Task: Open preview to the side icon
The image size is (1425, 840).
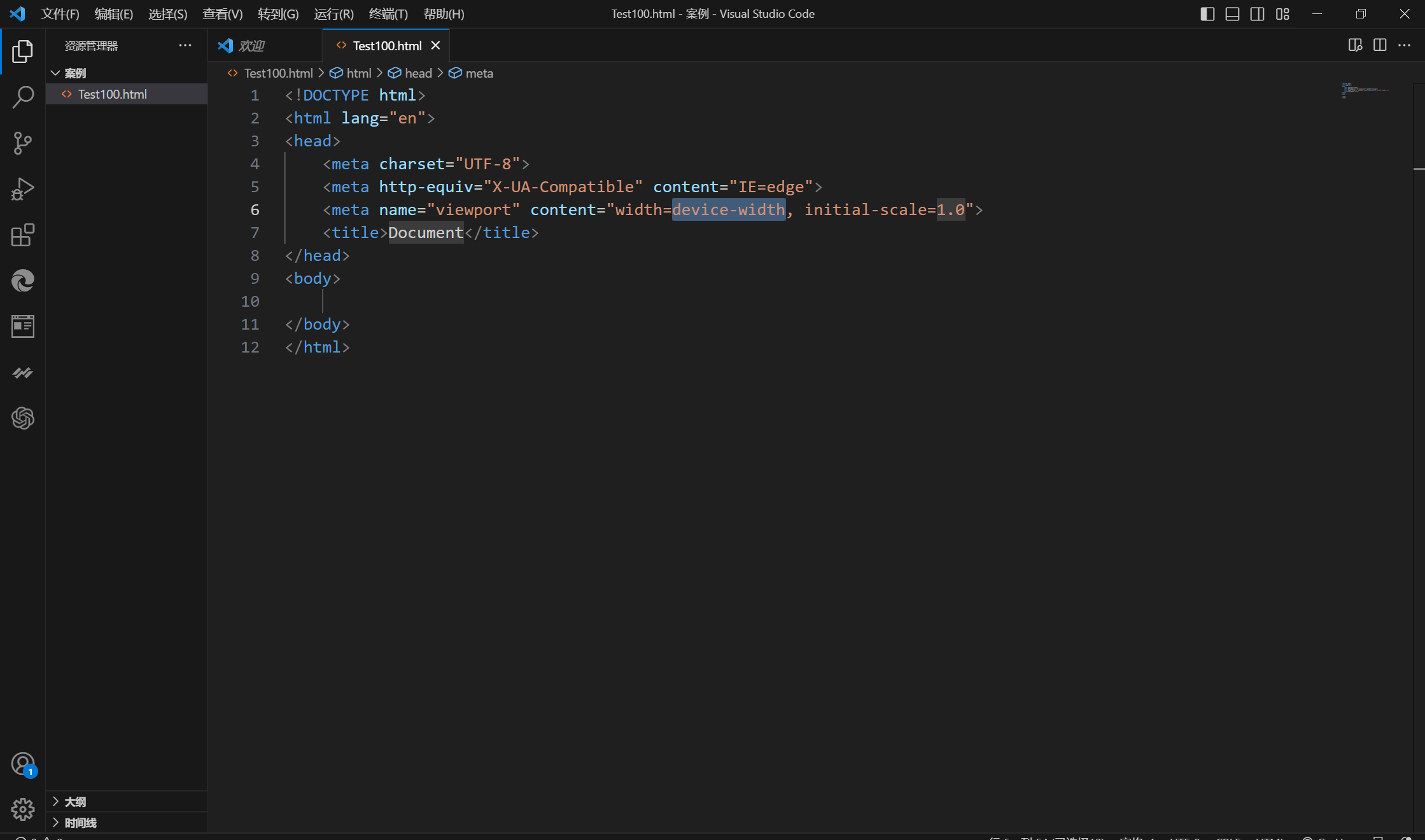Action: point(1355,45)
